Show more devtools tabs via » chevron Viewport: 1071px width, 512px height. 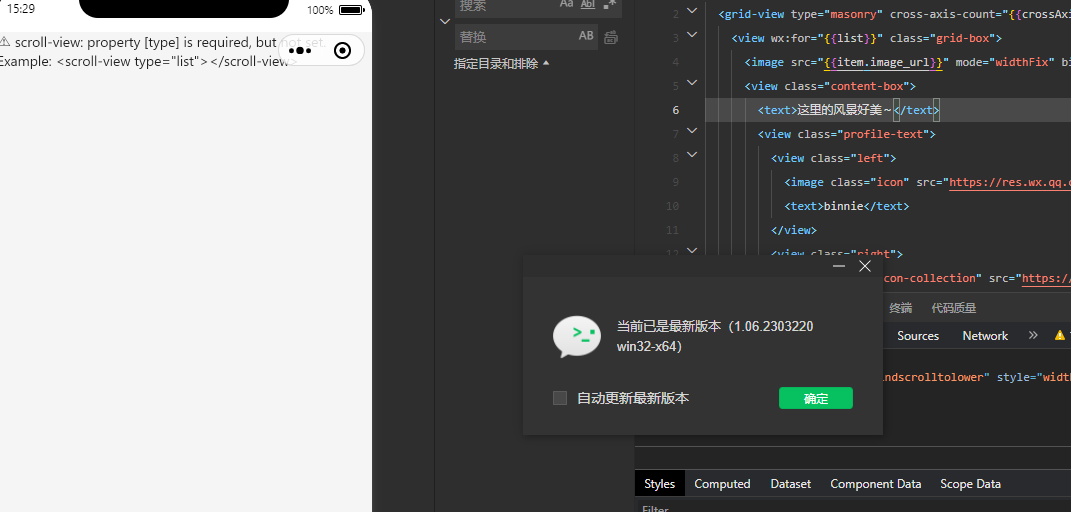pyautogui.click(x=1033, y=335)
